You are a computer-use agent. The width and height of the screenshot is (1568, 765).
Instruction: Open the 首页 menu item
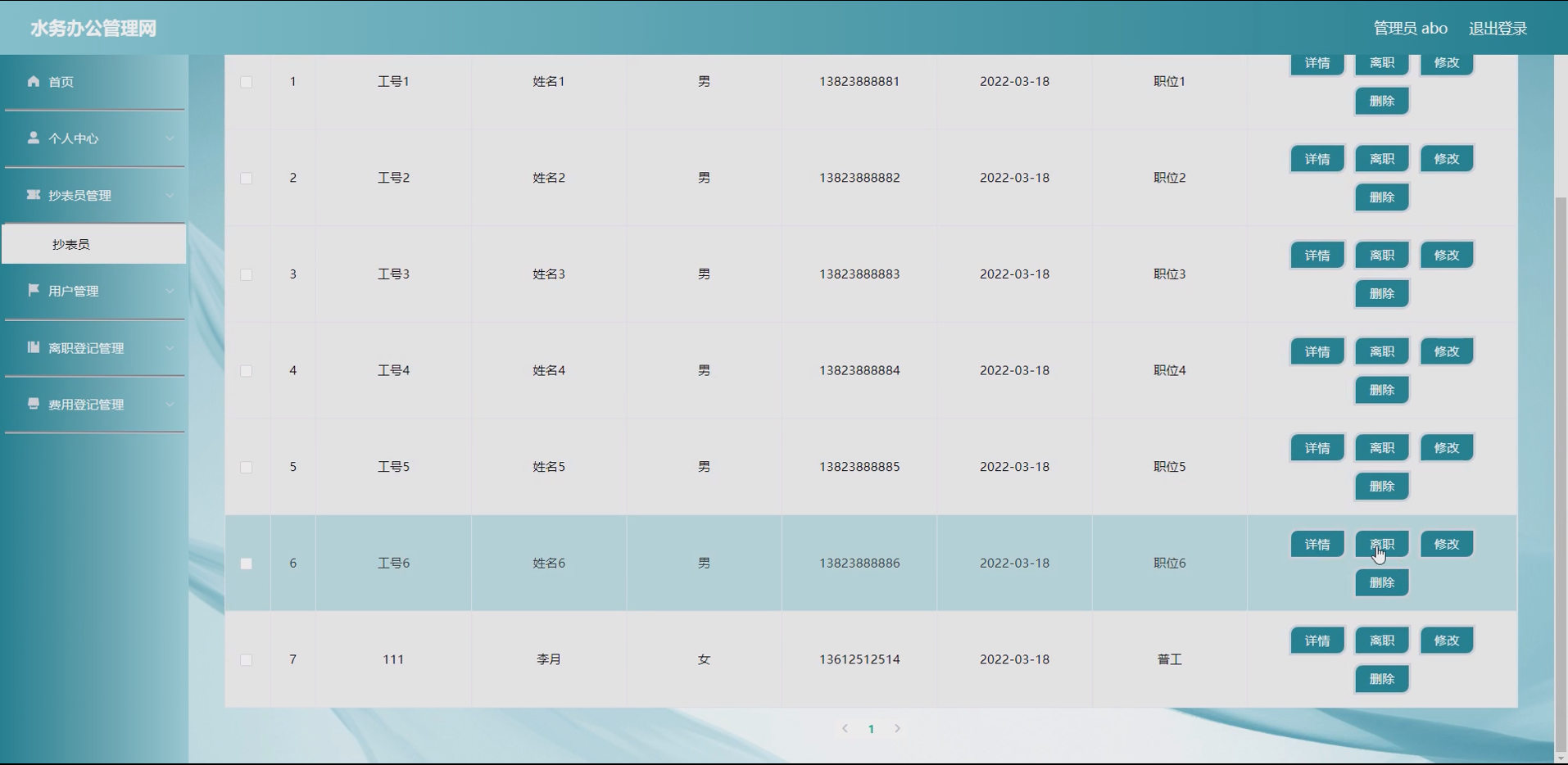coord(94,82)
